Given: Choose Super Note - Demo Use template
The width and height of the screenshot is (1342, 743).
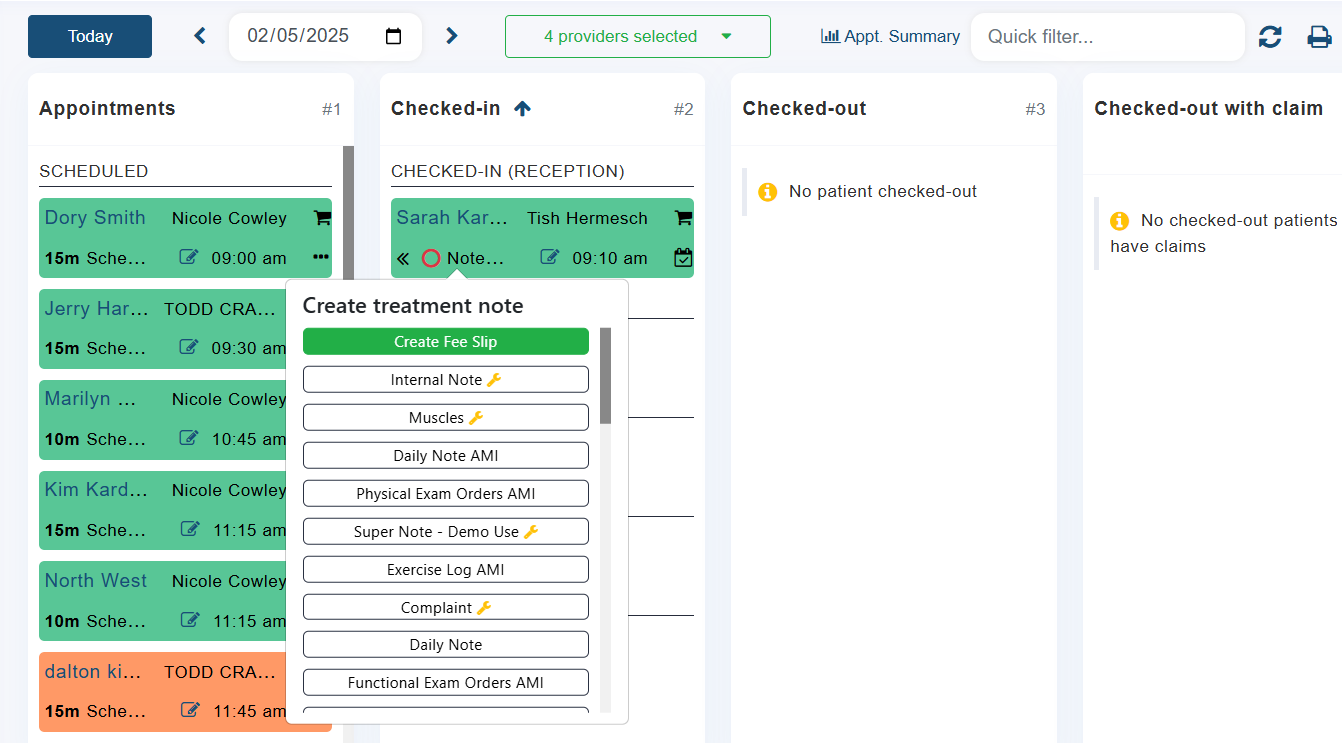Looking at the screenshot, I should coord(446,532).
